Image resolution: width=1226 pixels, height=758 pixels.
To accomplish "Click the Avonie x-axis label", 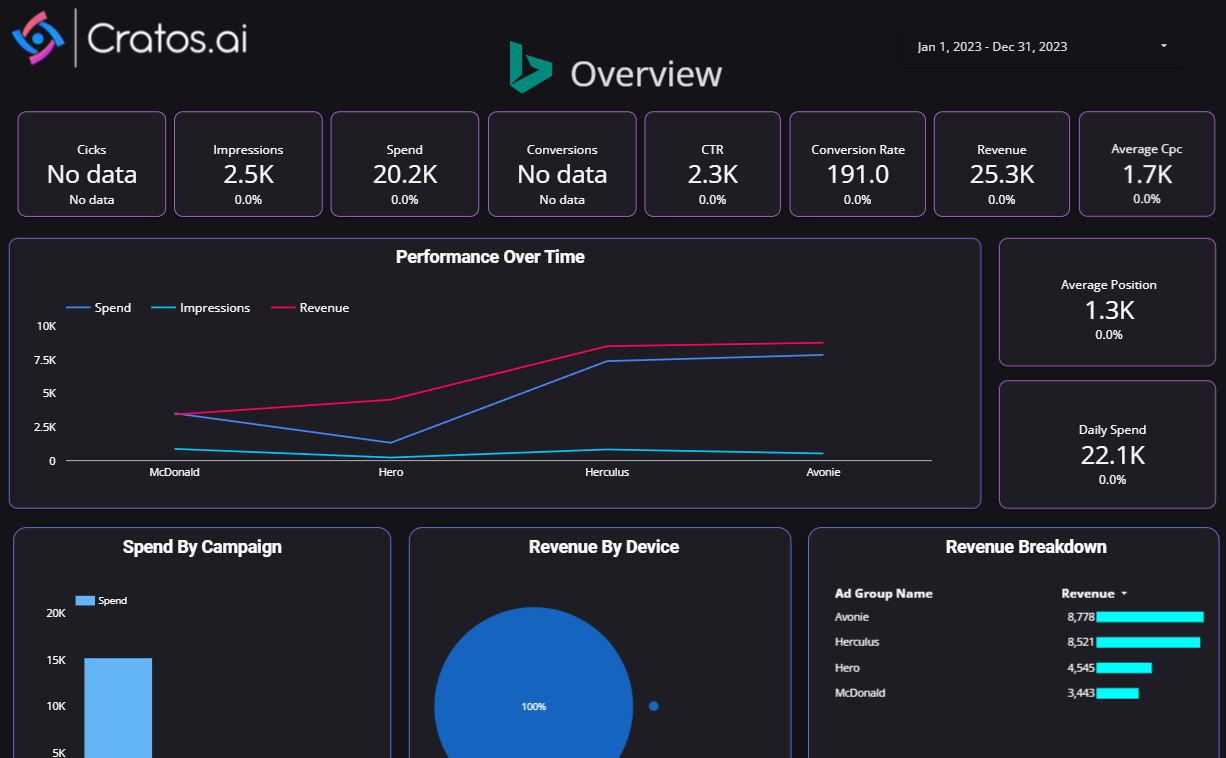I will pos(824,472).
